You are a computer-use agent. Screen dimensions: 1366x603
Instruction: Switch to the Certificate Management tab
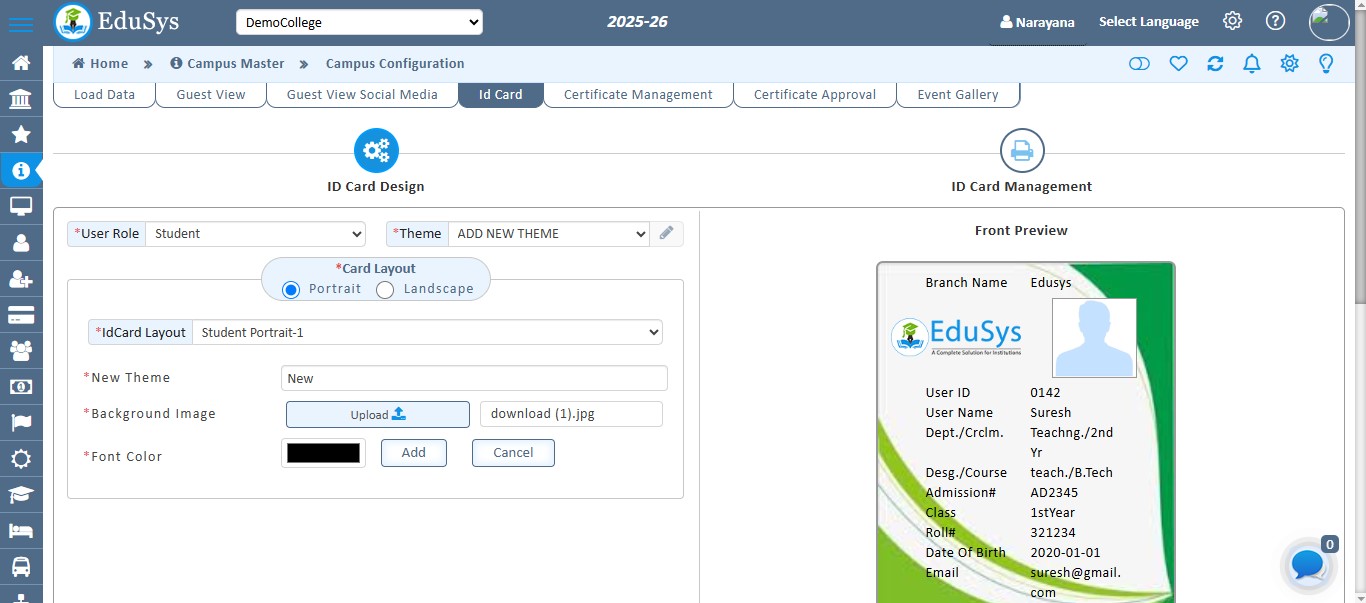[x=638, y=95]
